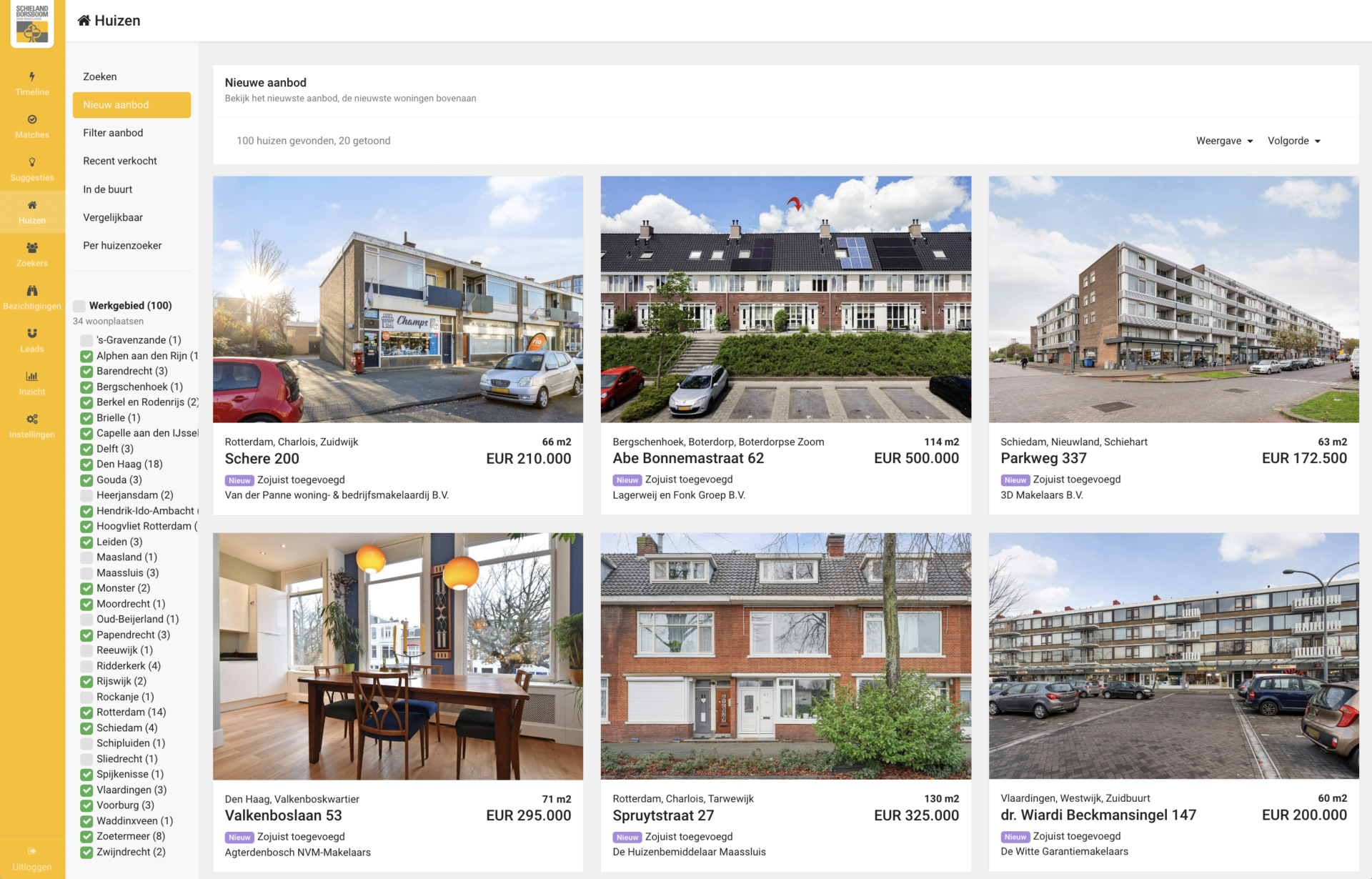Click the Leads magnet icon

pyautogui.click(x=32, y=334)
